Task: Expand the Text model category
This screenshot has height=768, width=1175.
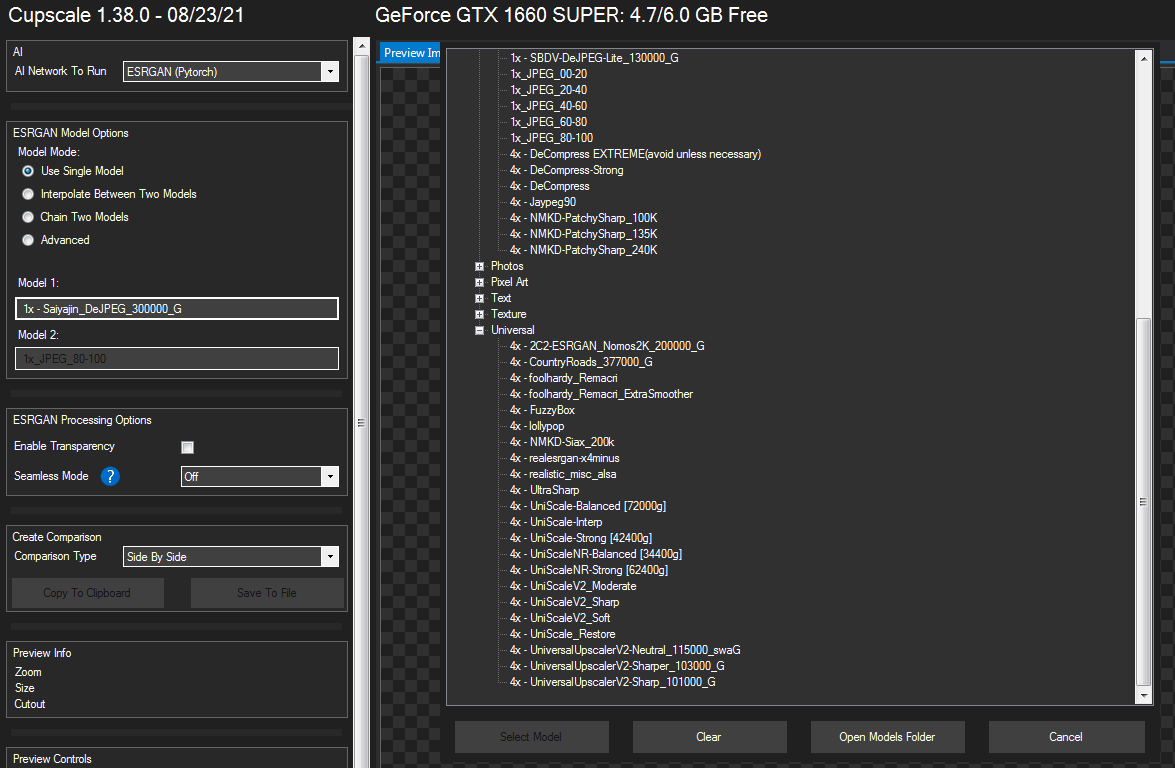Action: tap(480, 298)
